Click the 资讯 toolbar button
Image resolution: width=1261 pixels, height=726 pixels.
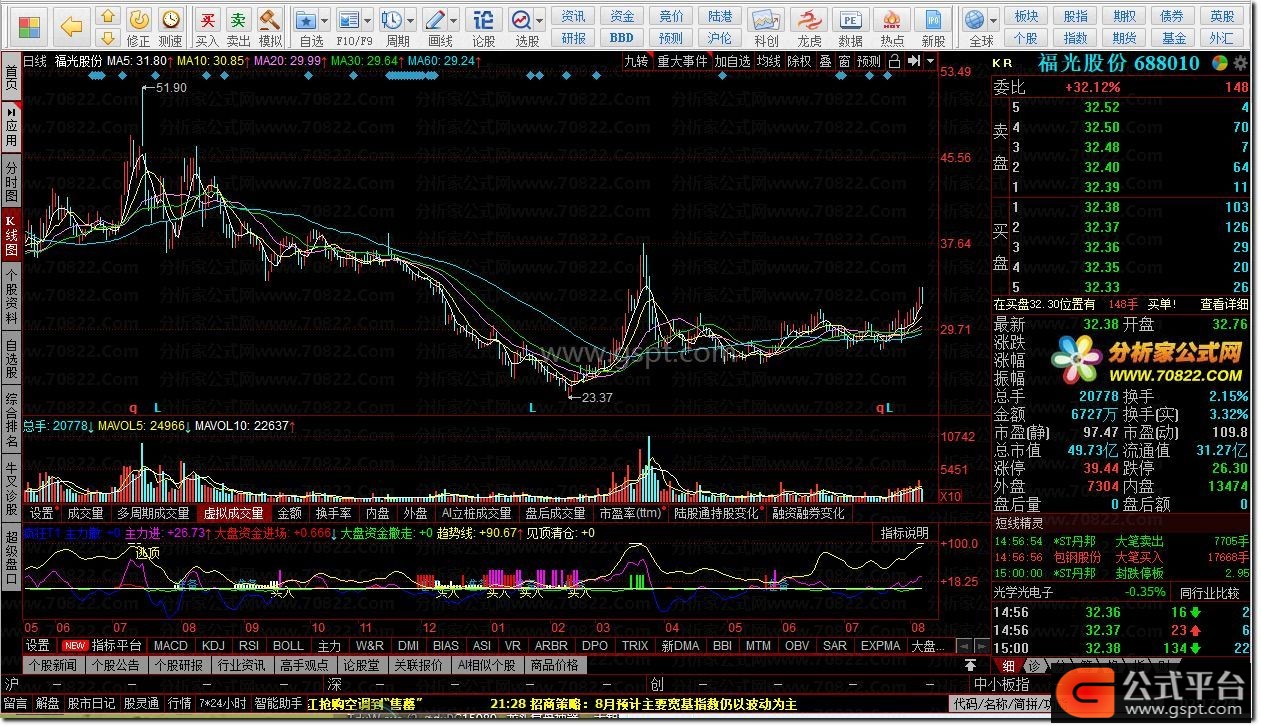pyautogui.click(x=574, y=16)
